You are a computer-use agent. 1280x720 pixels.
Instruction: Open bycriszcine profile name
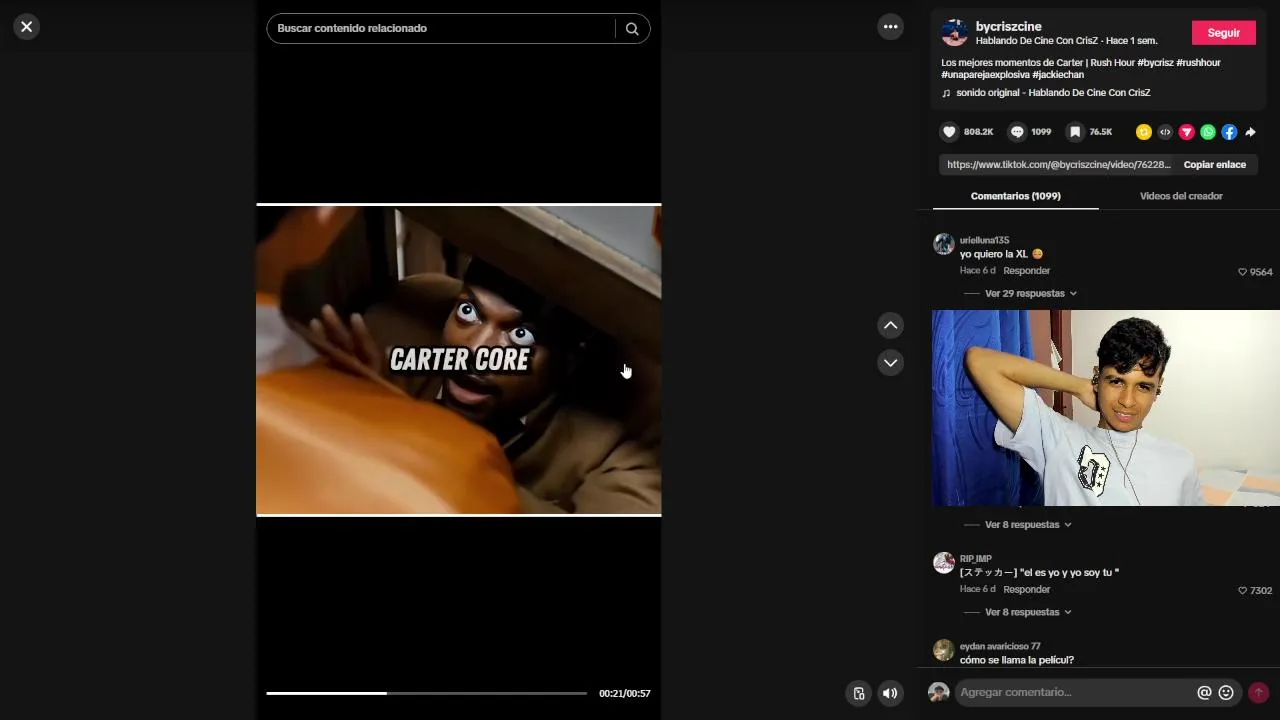tap(1009, 26)
